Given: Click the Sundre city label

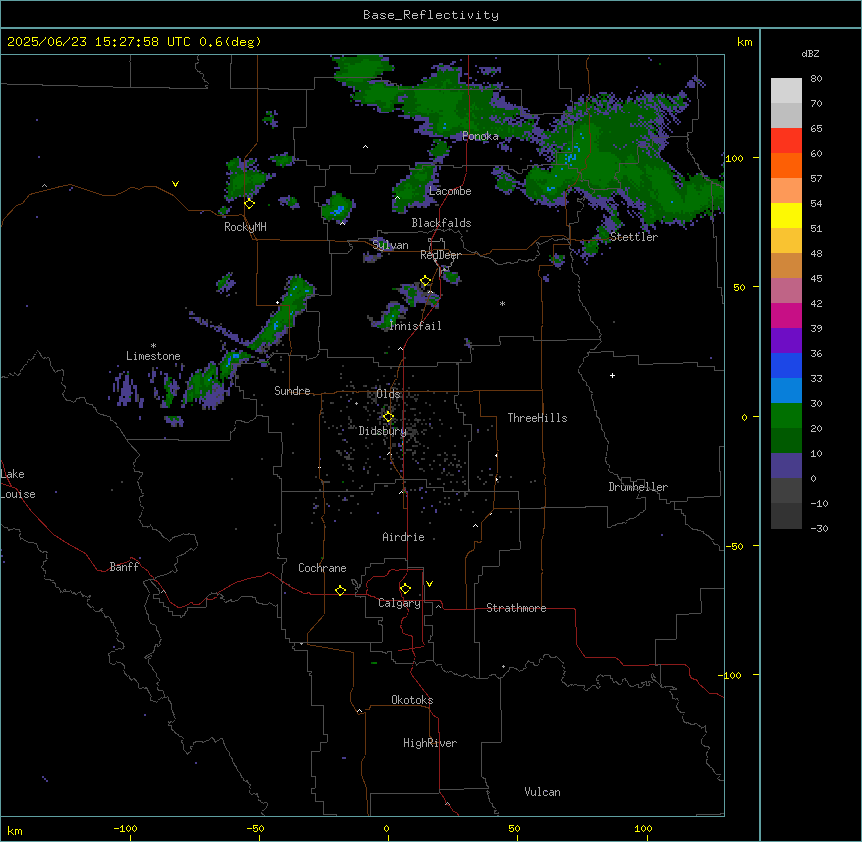Looking at the screenshot, I should [x=292, y=391].
